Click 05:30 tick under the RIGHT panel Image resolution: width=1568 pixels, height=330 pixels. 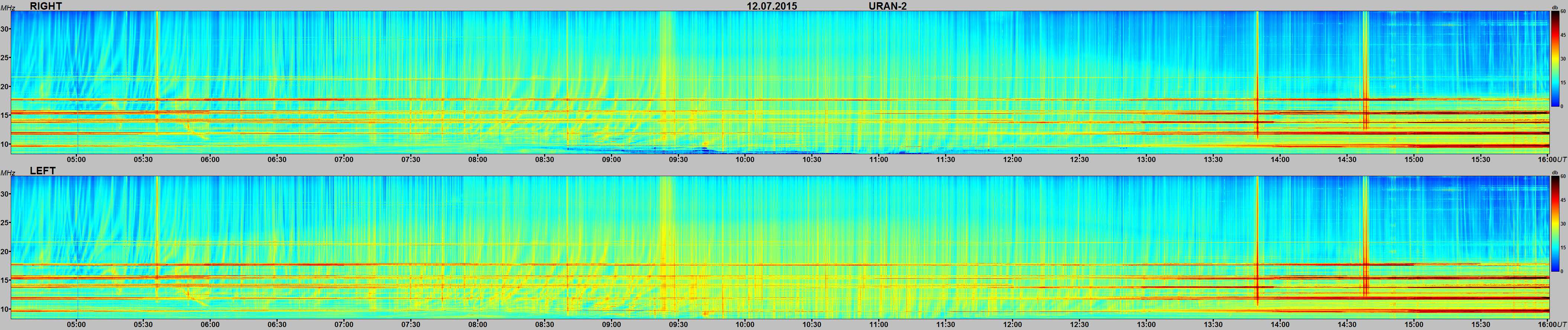[x=143, y=159]
